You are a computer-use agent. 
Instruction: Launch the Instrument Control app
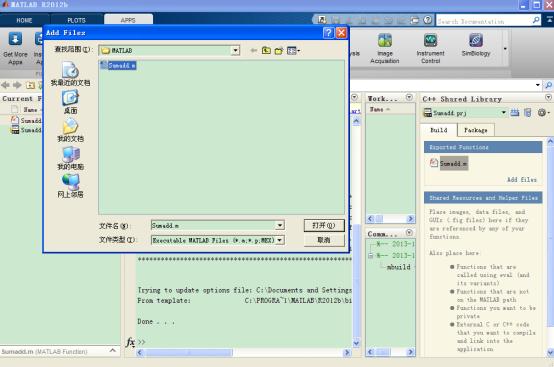coord(430,48)
